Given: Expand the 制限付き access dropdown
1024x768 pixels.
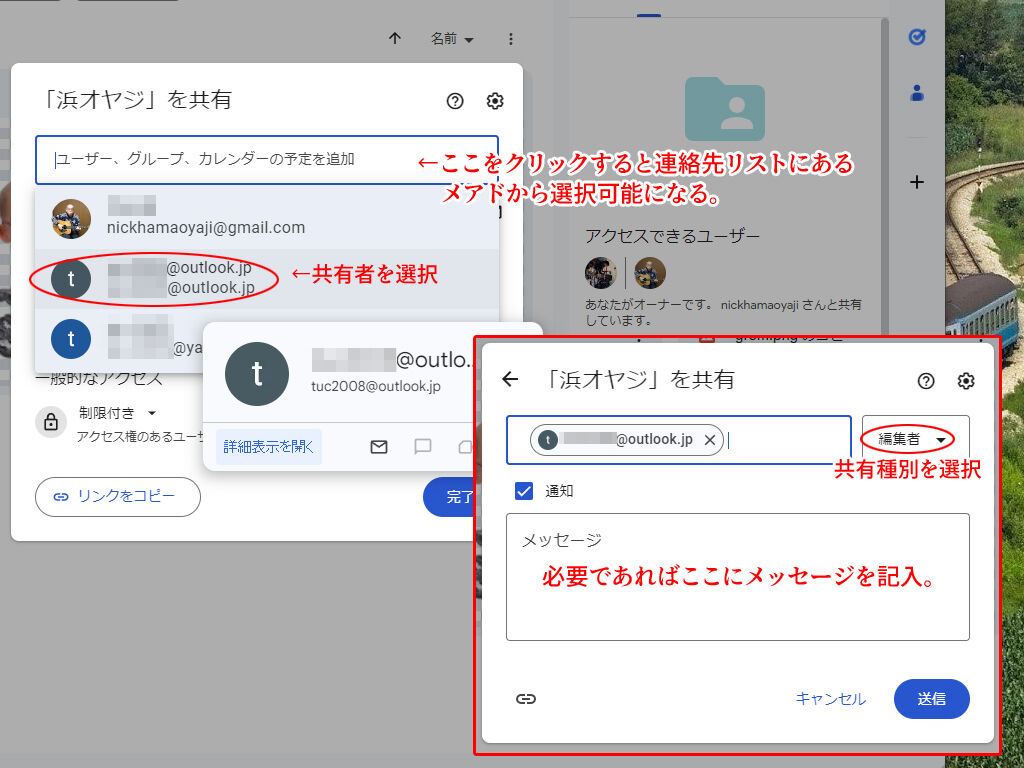Looking at the screenshot, I should 118,413.
